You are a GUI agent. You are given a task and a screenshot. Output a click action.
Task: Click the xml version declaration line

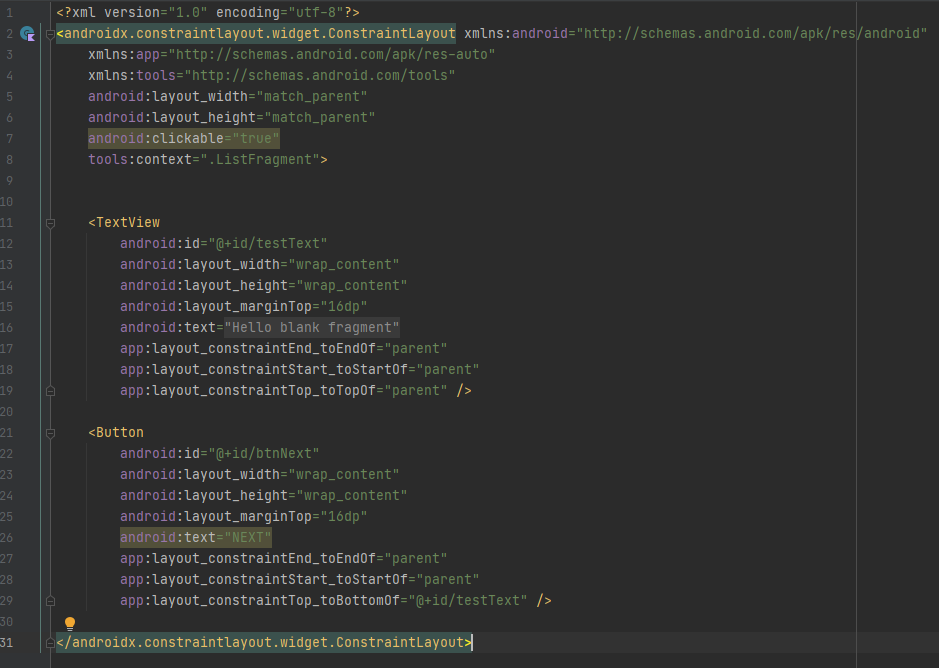tap(208, 12)
